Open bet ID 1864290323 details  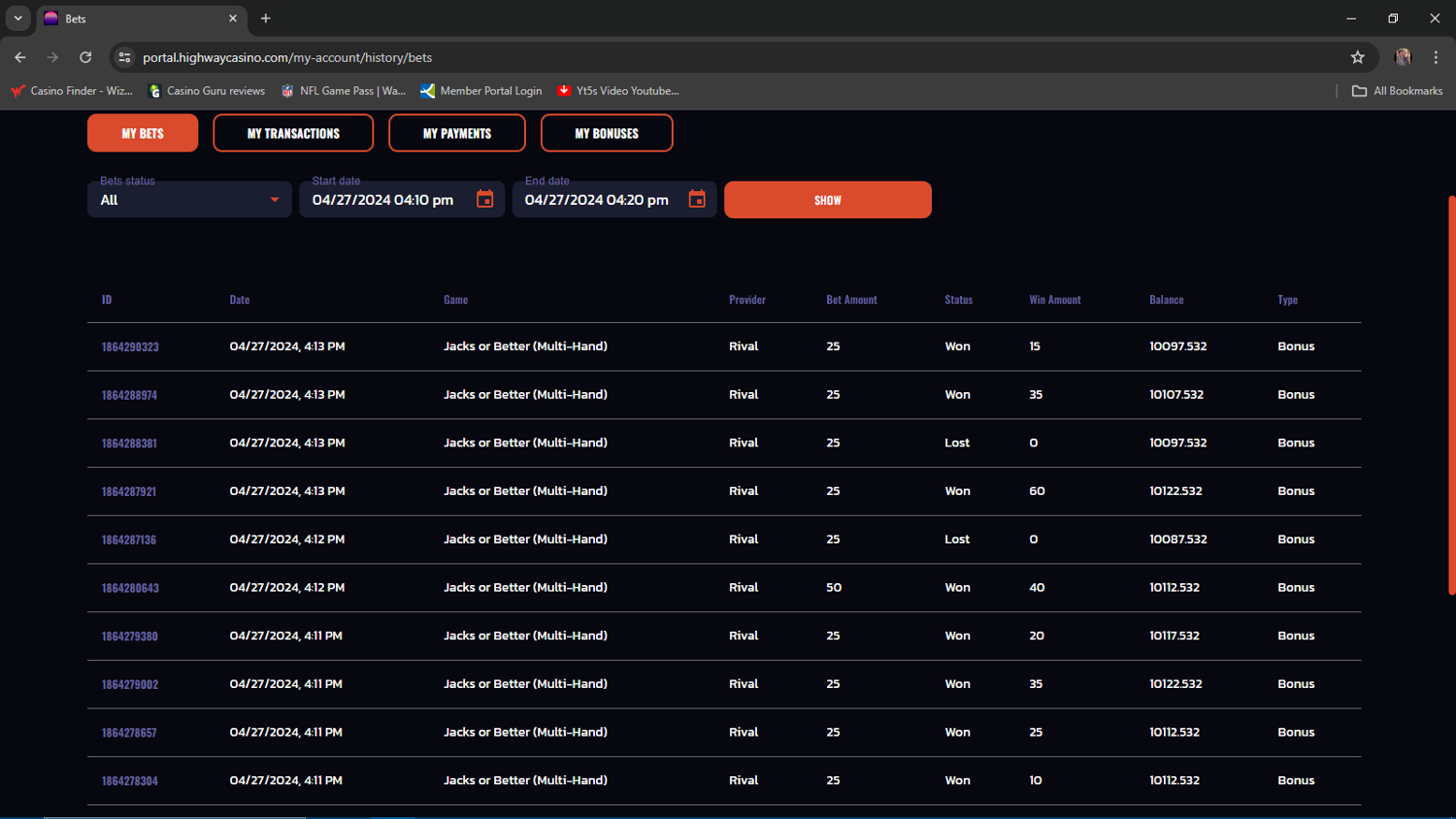click(x=130, y=347)
